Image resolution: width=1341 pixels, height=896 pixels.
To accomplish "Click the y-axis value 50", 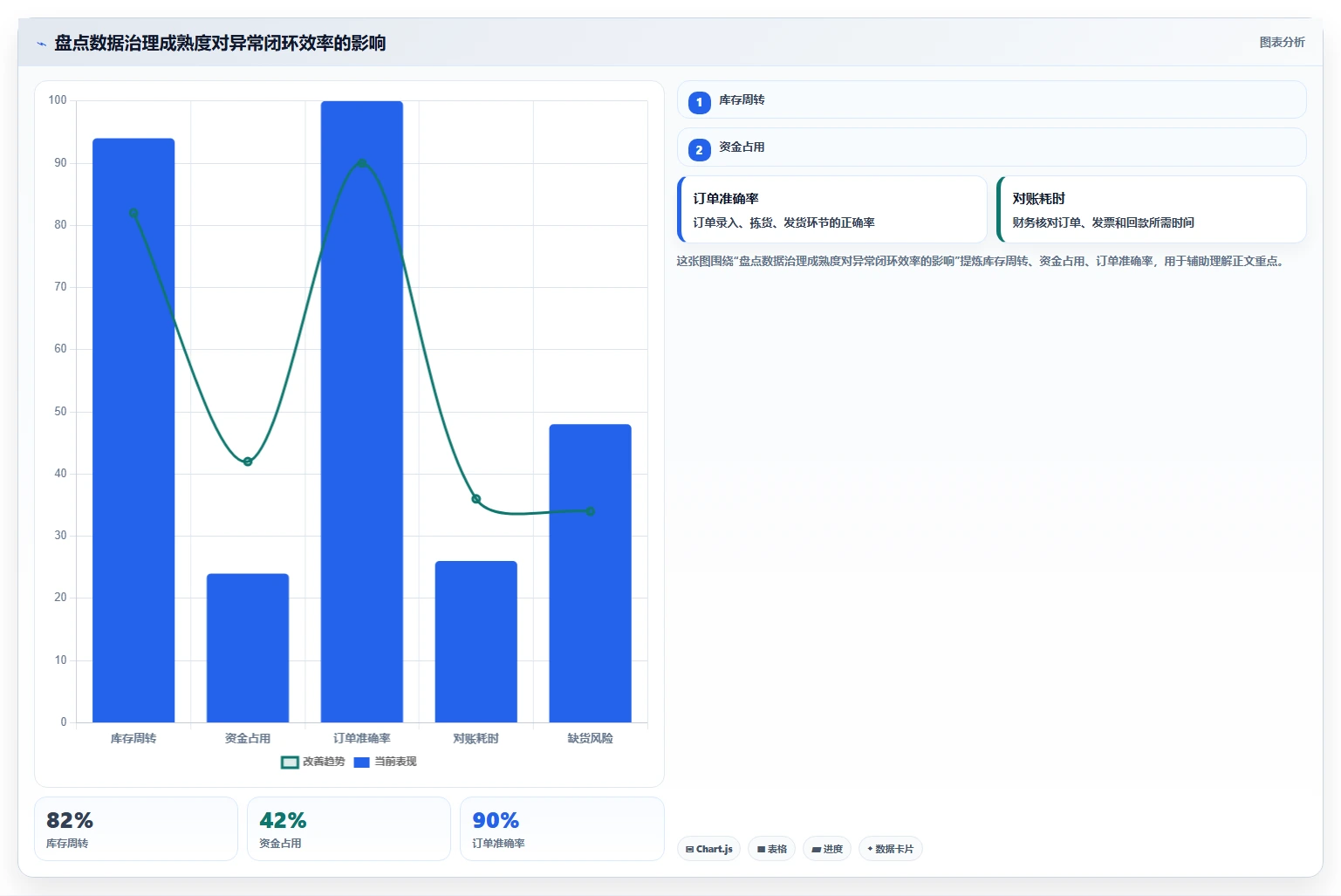I will coord(60,411).
